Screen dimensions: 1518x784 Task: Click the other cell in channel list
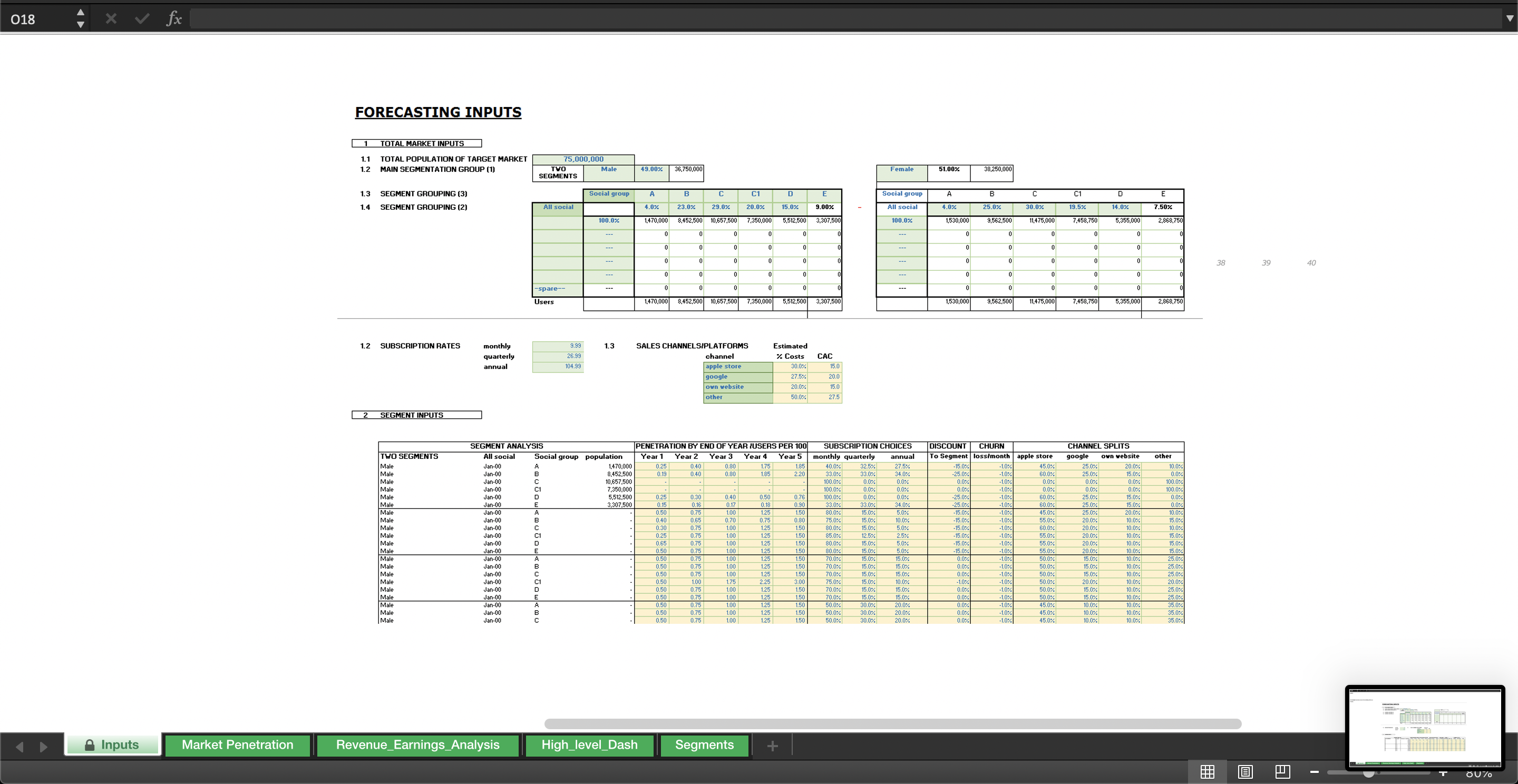point(738,398)
